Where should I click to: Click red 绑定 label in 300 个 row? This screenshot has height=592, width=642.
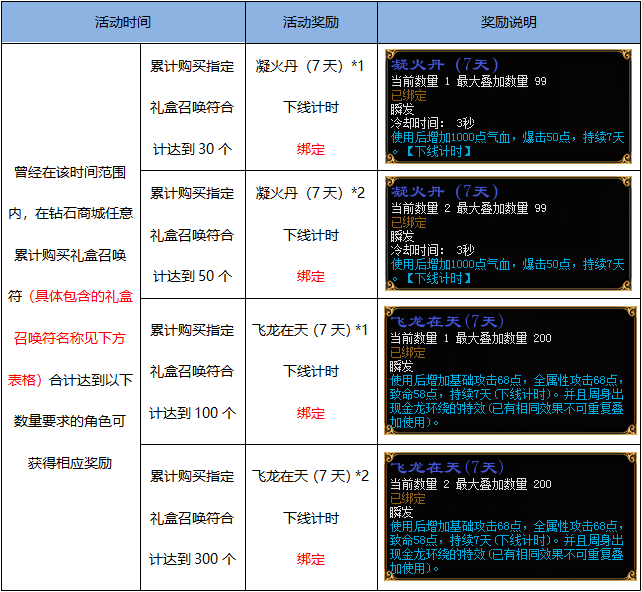[x=311, y=559]
